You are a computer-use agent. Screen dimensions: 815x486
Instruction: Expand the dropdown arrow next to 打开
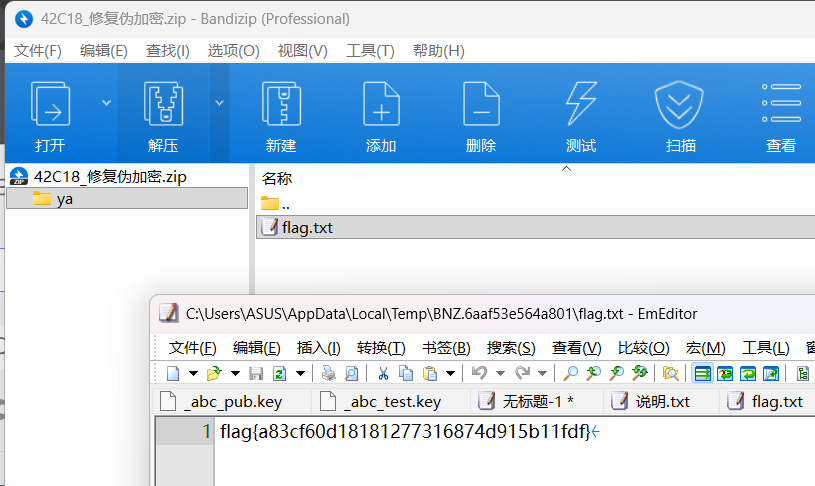107,103
